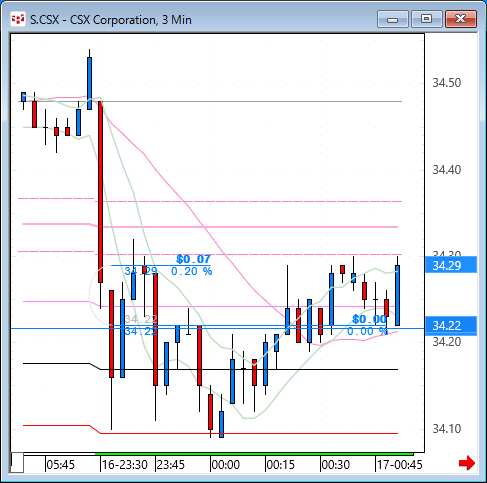Click the red arrow at bottom right

(467, 463)
